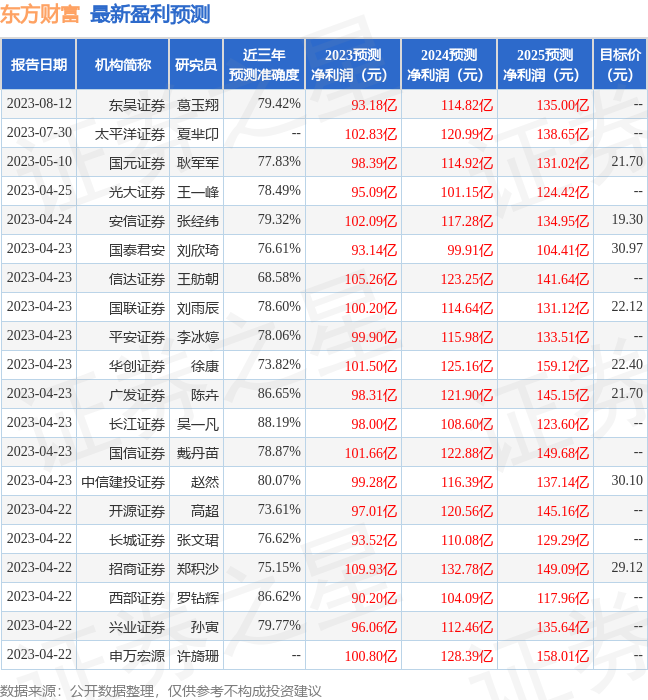Click the date 2023-08-12 cell
Viewport: 648px width, 700px height.
click(39, 104)
